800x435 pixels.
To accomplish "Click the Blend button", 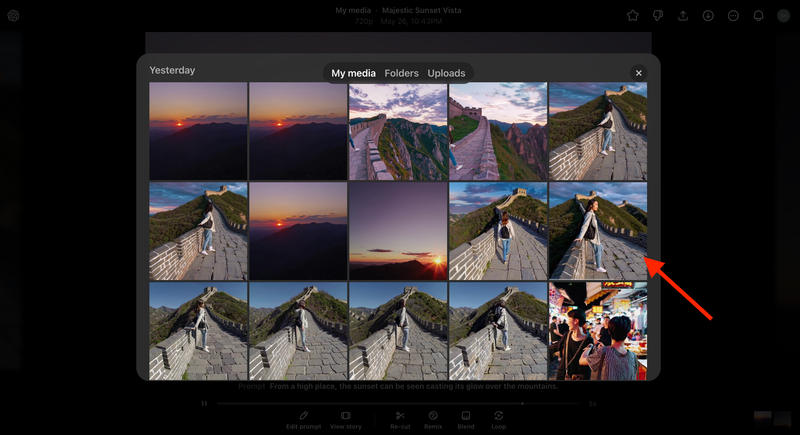I will click(x=466, y=420).
